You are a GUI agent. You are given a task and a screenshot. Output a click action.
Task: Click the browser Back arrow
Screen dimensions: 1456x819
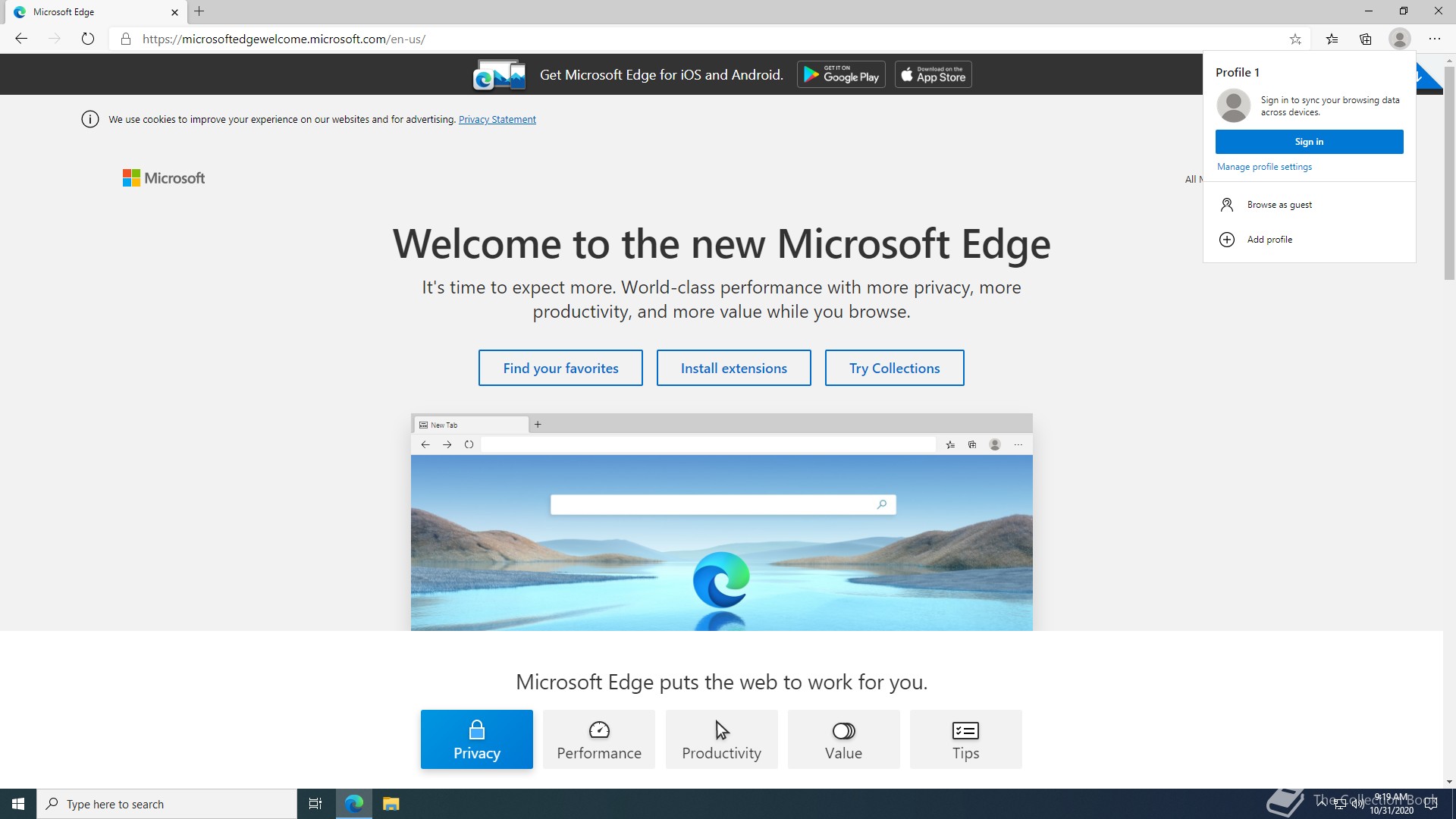pyautogui.click(x=21, y=39)
